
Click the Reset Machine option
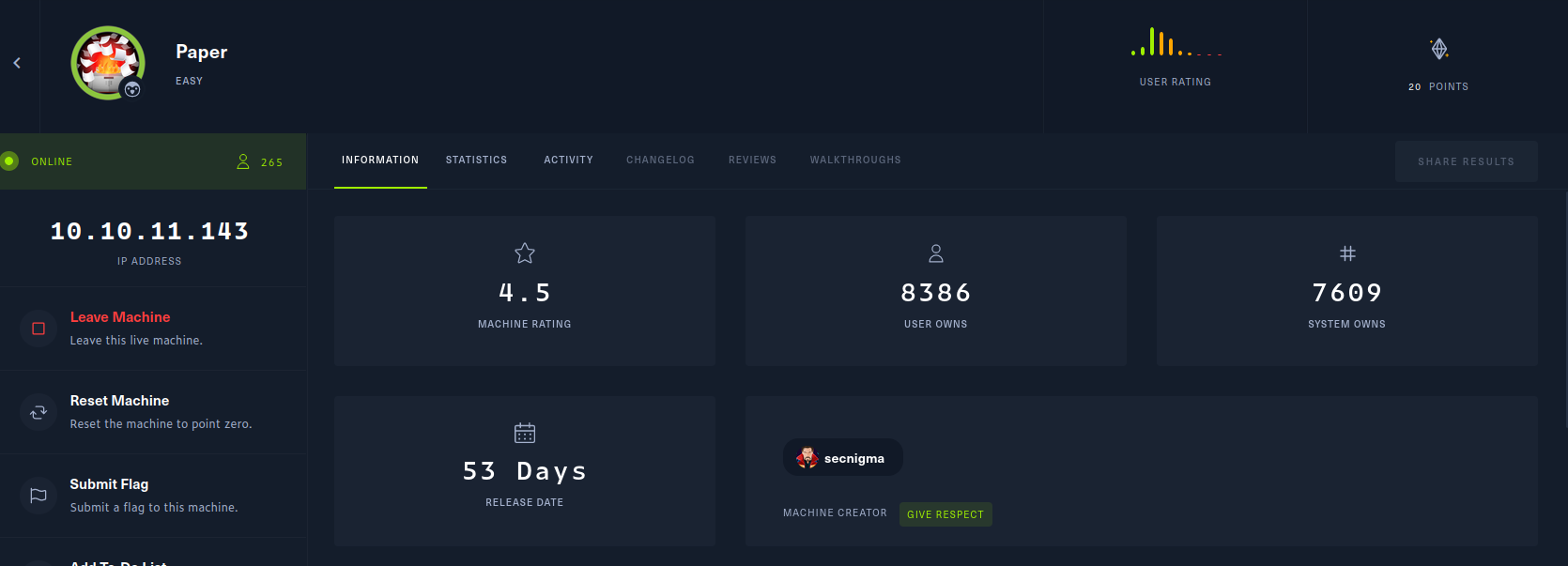[119, 401]
